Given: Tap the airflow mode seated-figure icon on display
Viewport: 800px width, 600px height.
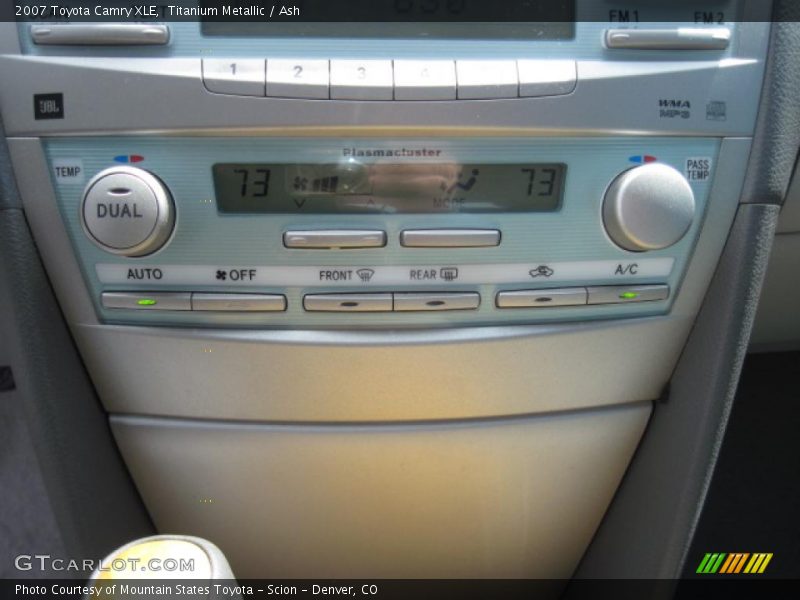Looking at the screenshot, I should tap(463, 182).
